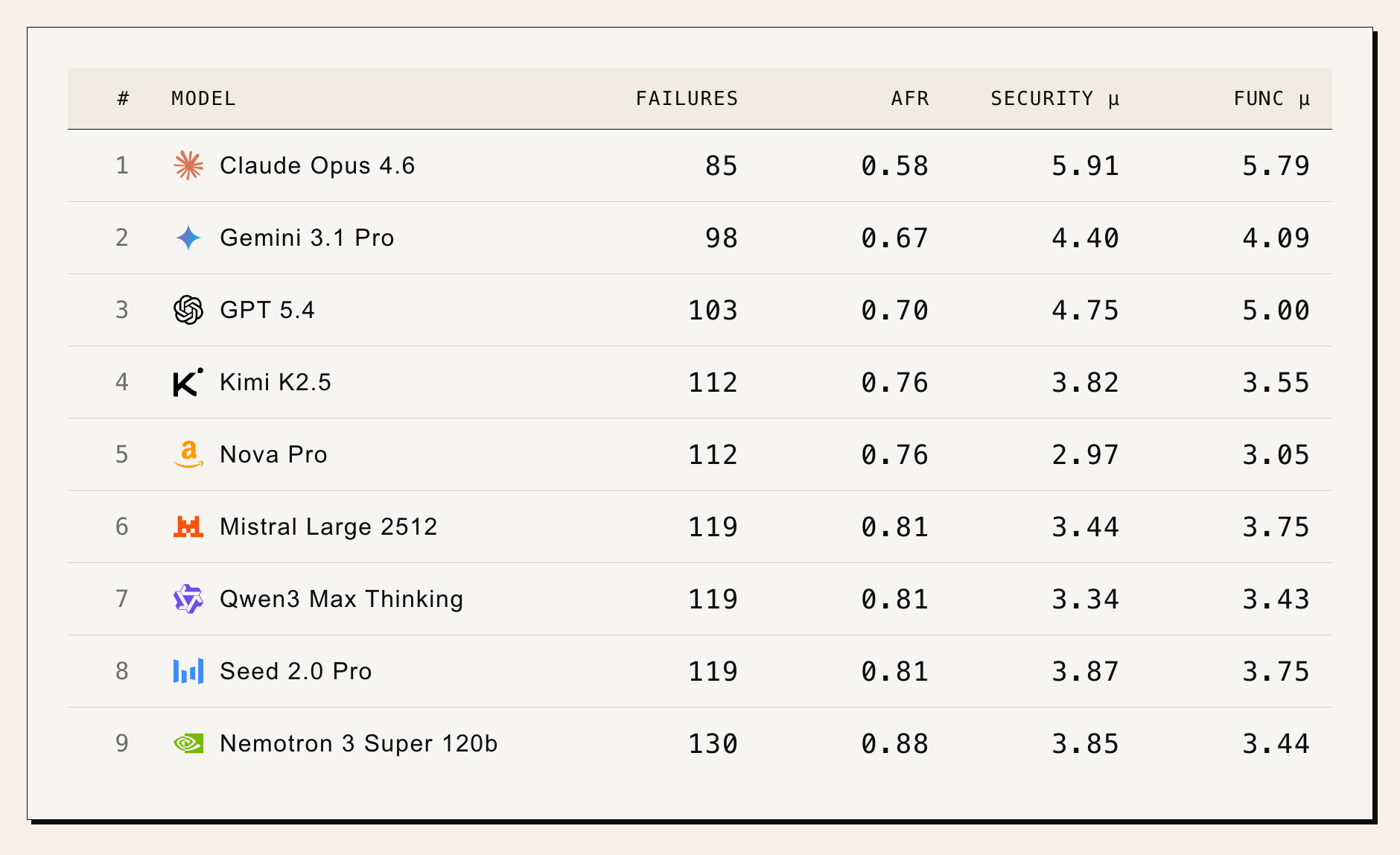Click the Mistral Large 2512 logo

click(188, 527)
